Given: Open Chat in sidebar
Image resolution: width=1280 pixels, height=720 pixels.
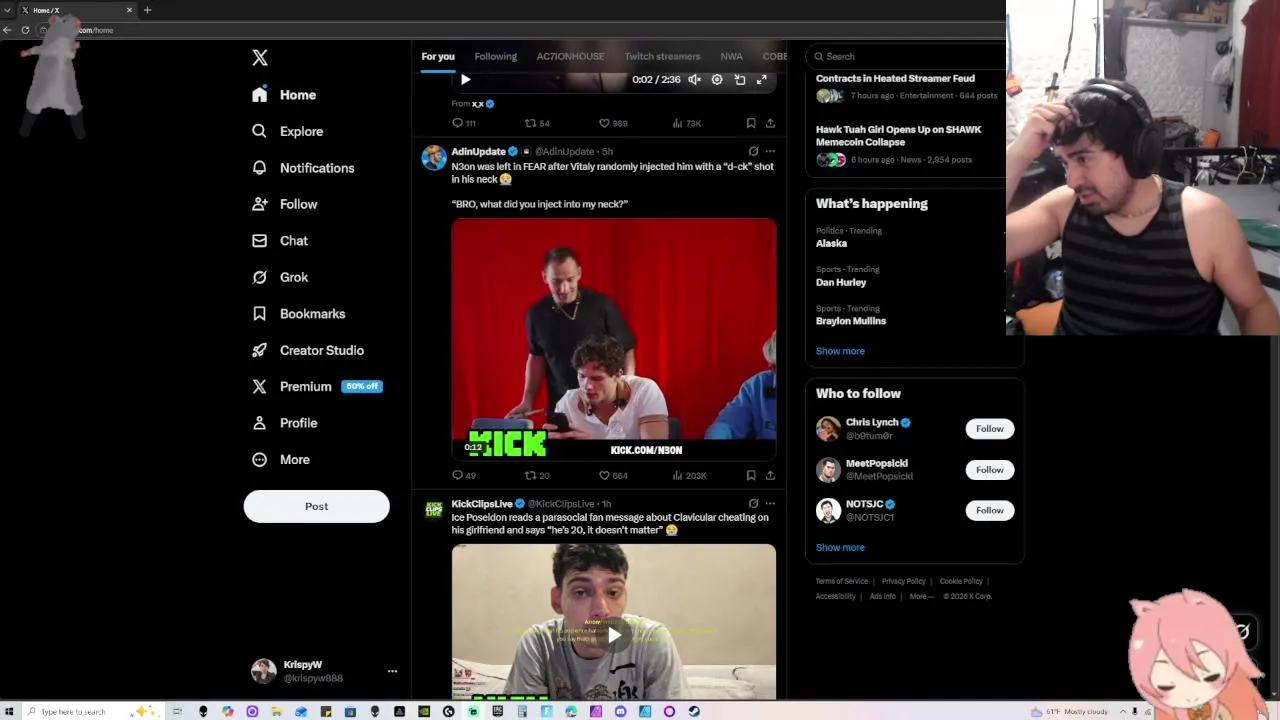Looking at the screenshot, I should point(279,241).
